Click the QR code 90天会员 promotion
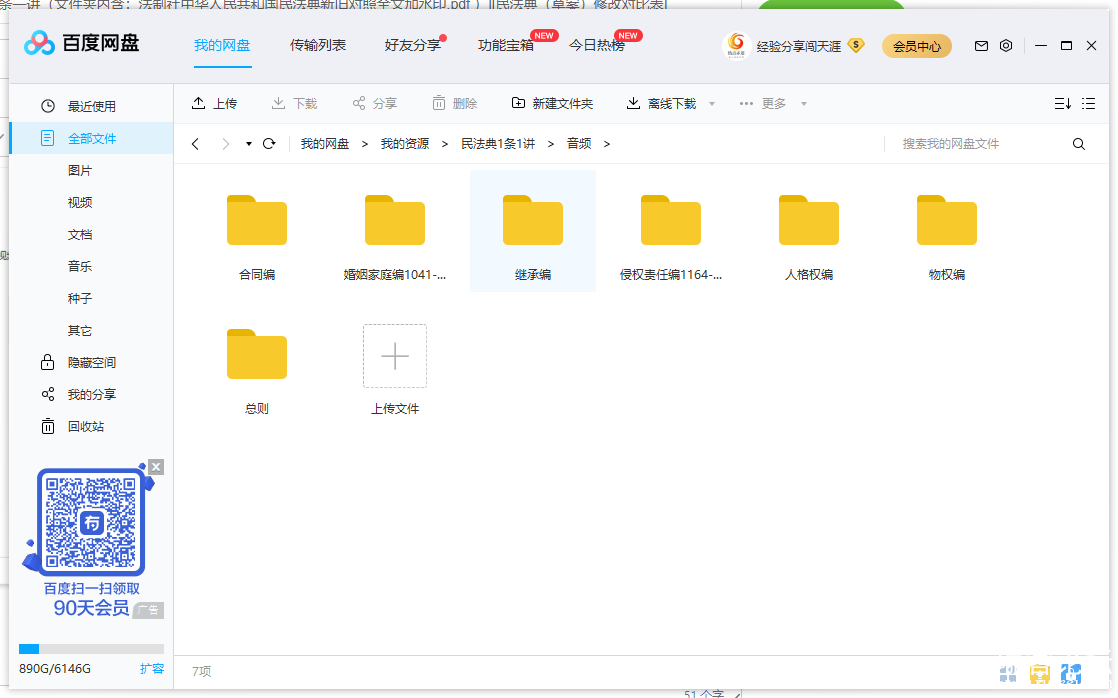This screenshot has width=1118, height=698. (91, 540)
